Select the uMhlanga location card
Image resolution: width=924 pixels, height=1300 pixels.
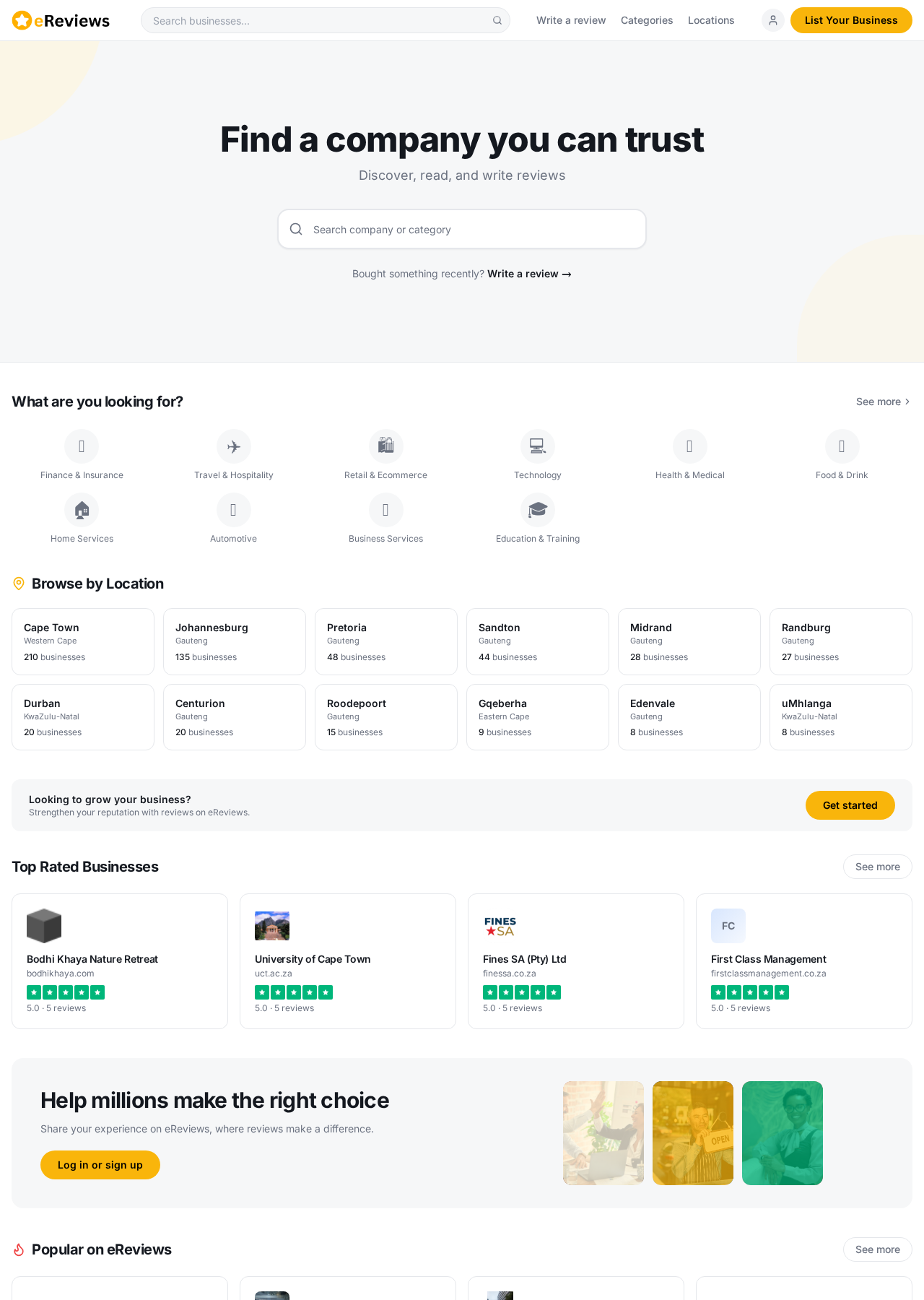click(841, 717)
